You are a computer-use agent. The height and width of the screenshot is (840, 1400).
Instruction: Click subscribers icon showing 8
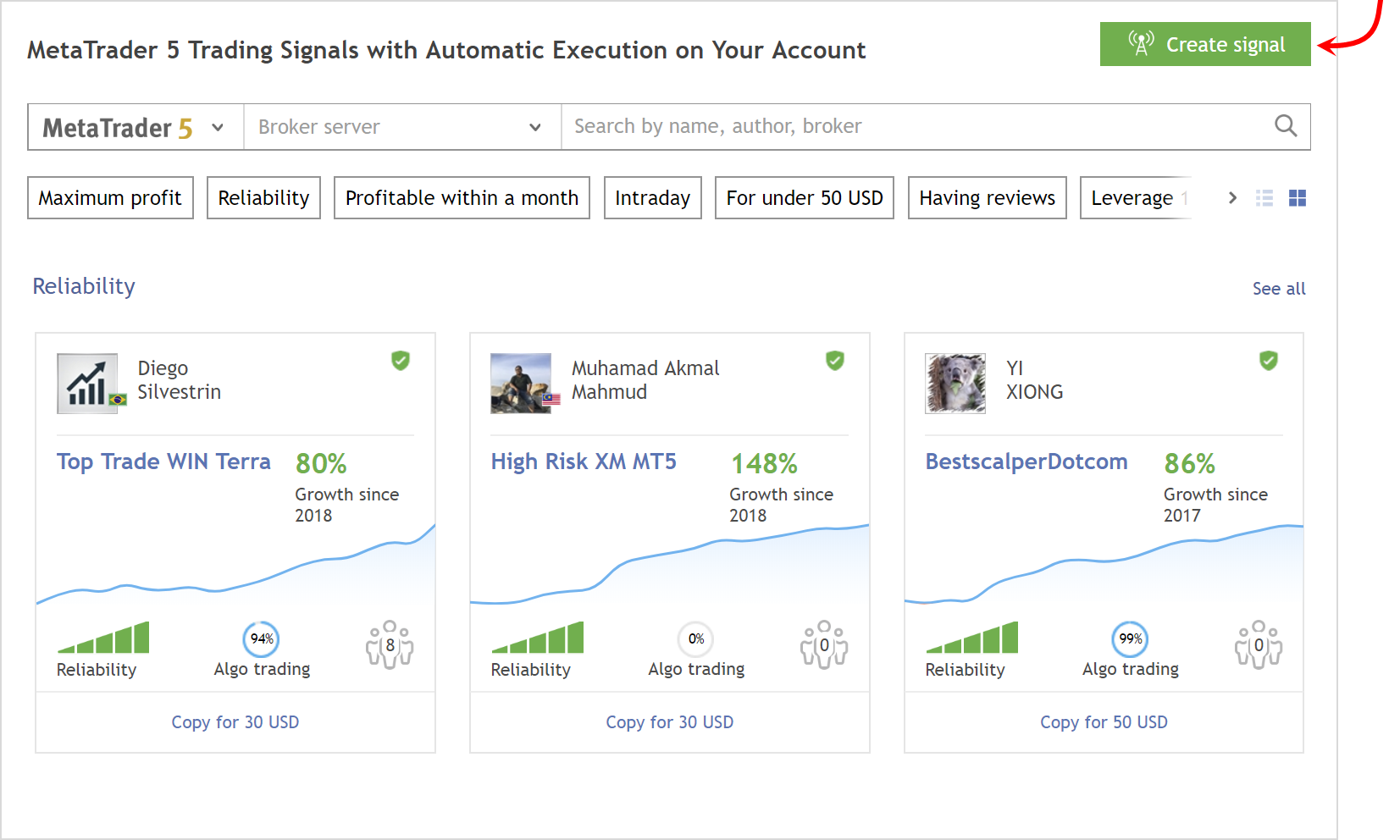pos(390,644)
